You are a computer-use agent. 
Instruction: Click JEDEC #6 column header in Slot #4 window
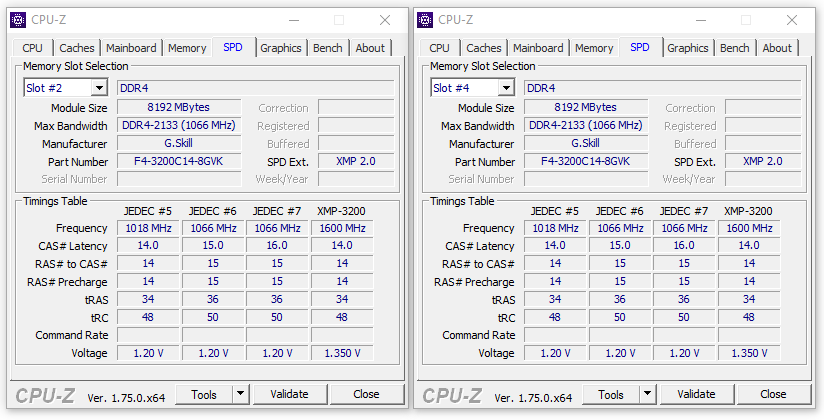click(620, 211)
